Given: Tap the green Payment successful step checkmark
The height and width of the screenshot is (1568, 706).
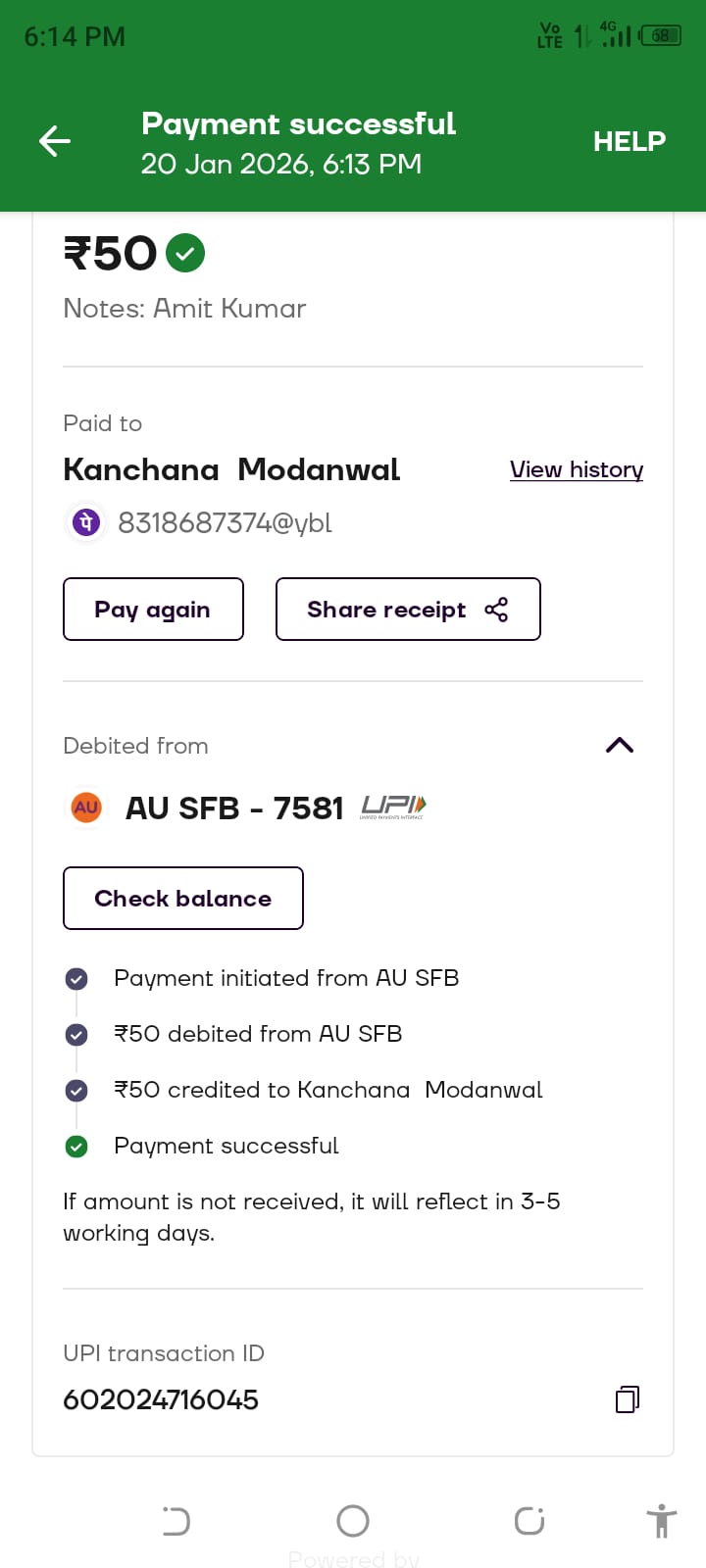Looking at the screenshot, I should (x=76, y=1146).
